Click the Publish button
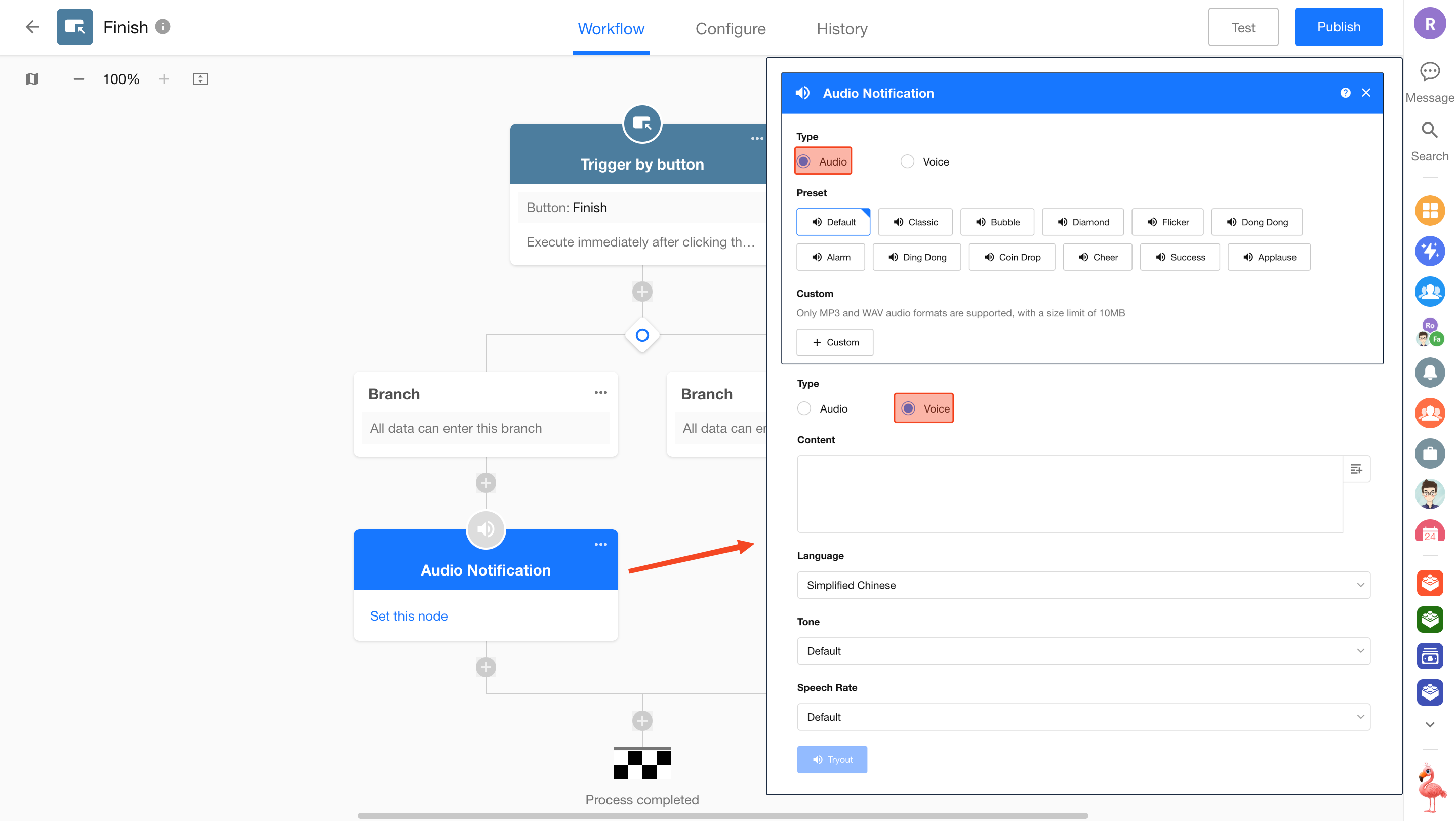This screenshot has height=821, width=1456. pos(1339,27)
